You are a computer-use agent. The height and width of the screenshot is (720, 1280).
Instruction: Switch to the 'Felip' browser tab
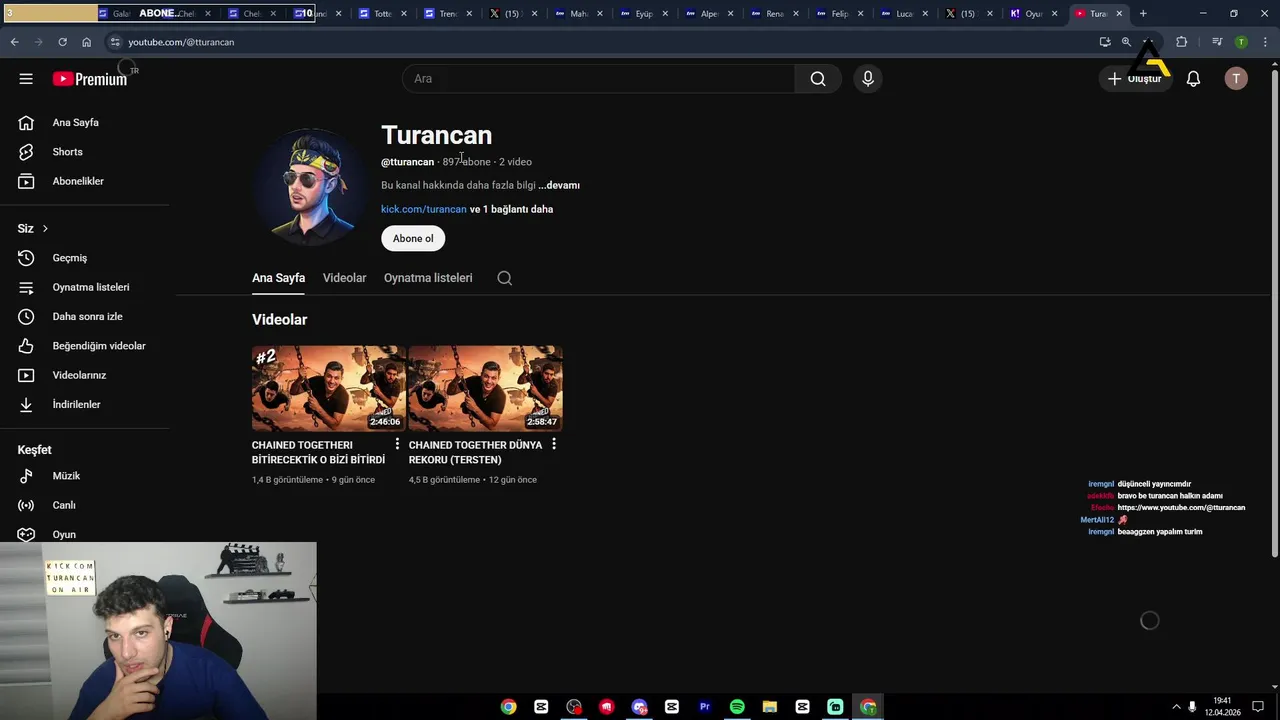pyautogui.click(x=833, y=14)
